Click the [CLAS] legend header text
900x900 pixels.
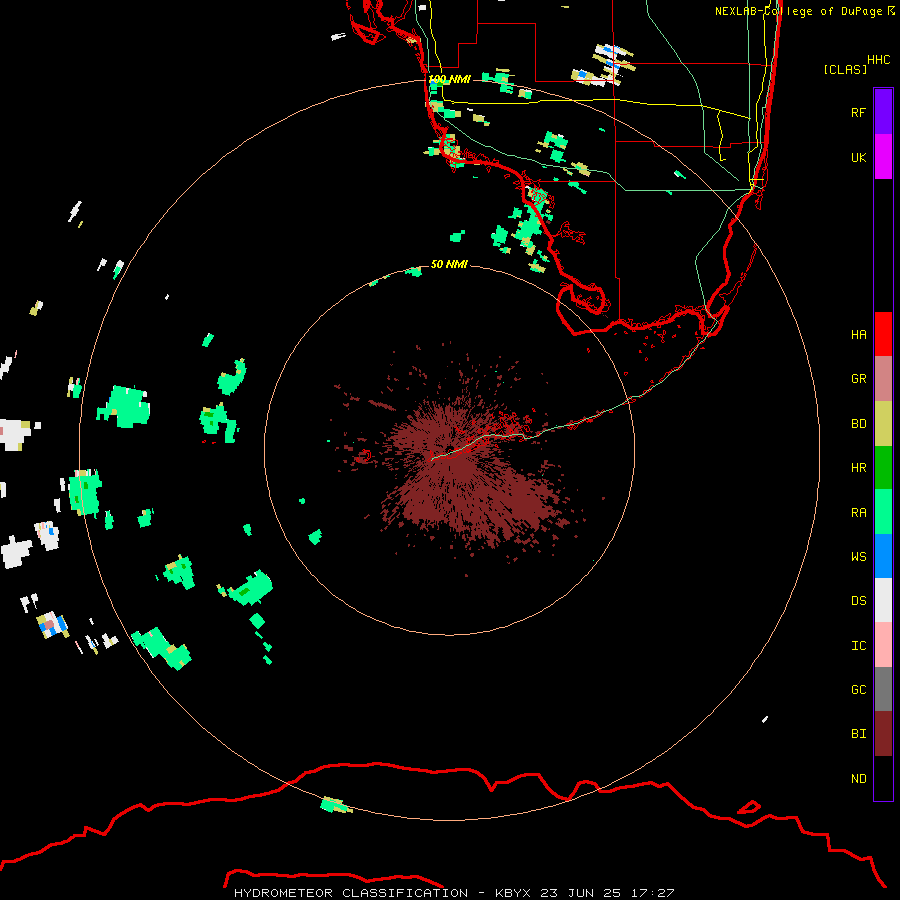click(x=845, y=69)
